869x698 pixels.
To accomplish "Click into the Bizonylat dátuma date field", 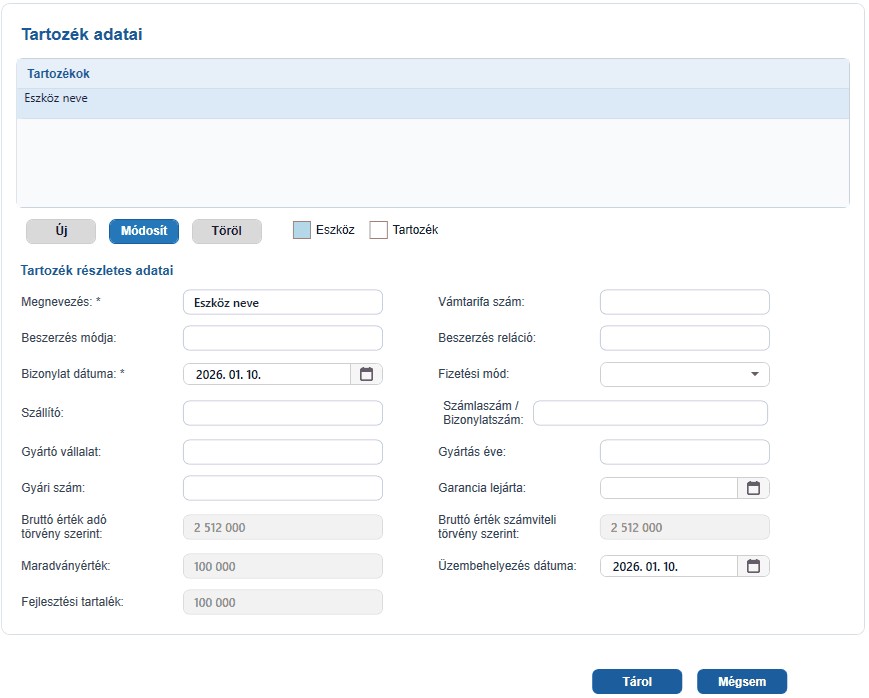I will click(x=267, y=374).
